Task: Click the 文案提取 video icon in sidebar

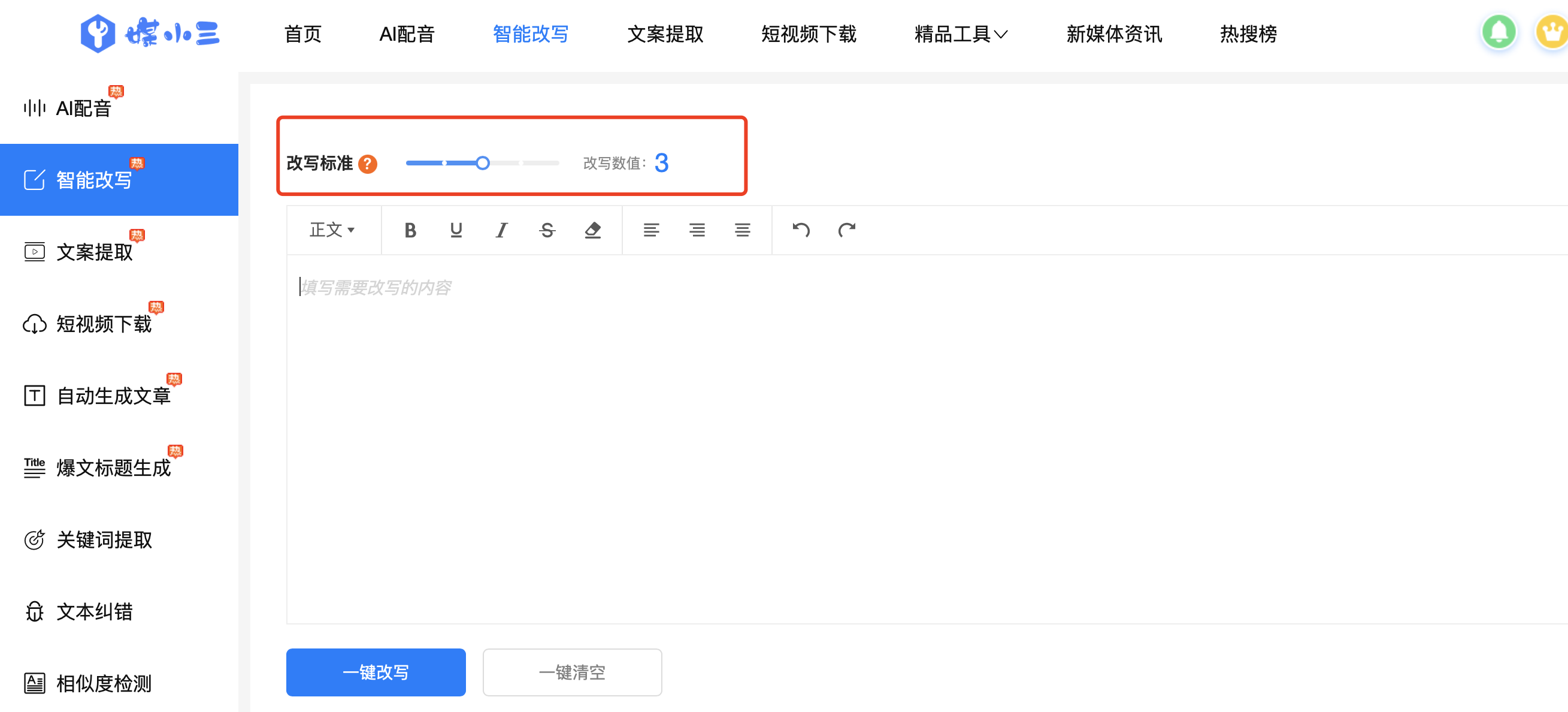Action: click(x=34, y=252)
